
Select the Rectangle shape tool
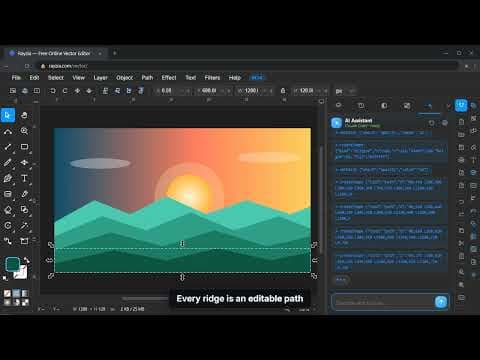[x=24, y=147]
